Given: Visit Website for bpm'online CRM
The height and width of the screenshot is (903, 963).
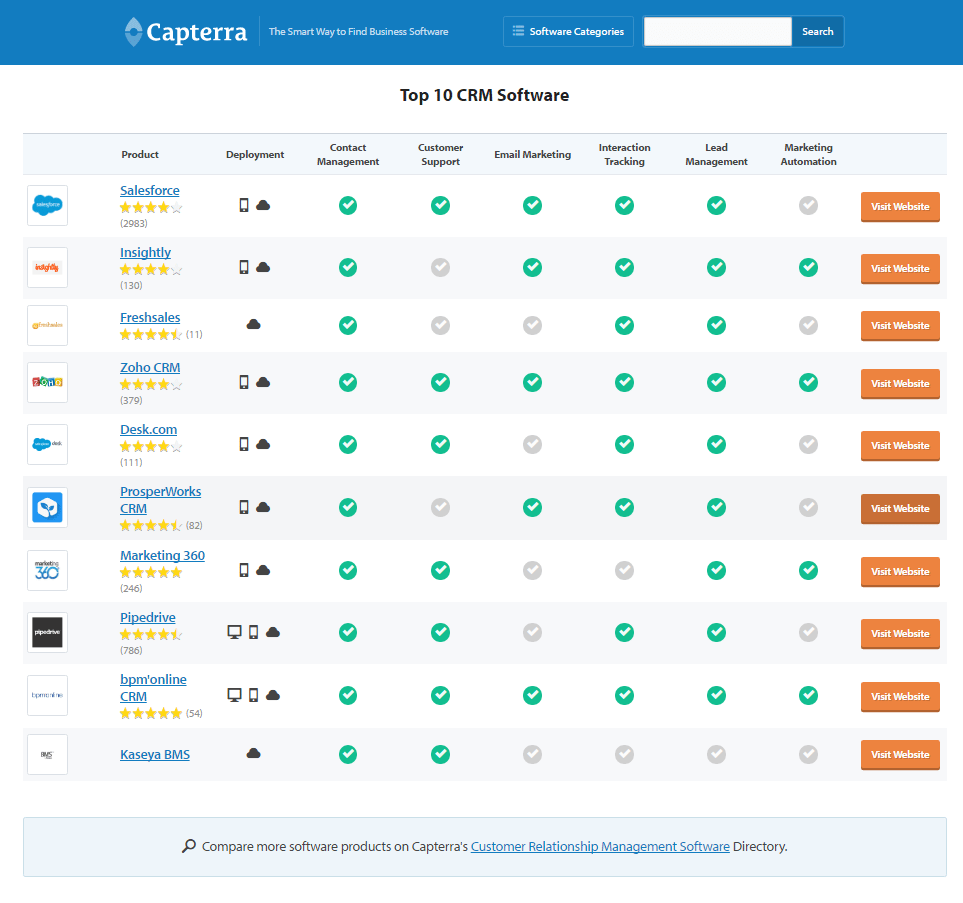Looking at the screenshot, I should pyautogui.click(x=900, y=697).
